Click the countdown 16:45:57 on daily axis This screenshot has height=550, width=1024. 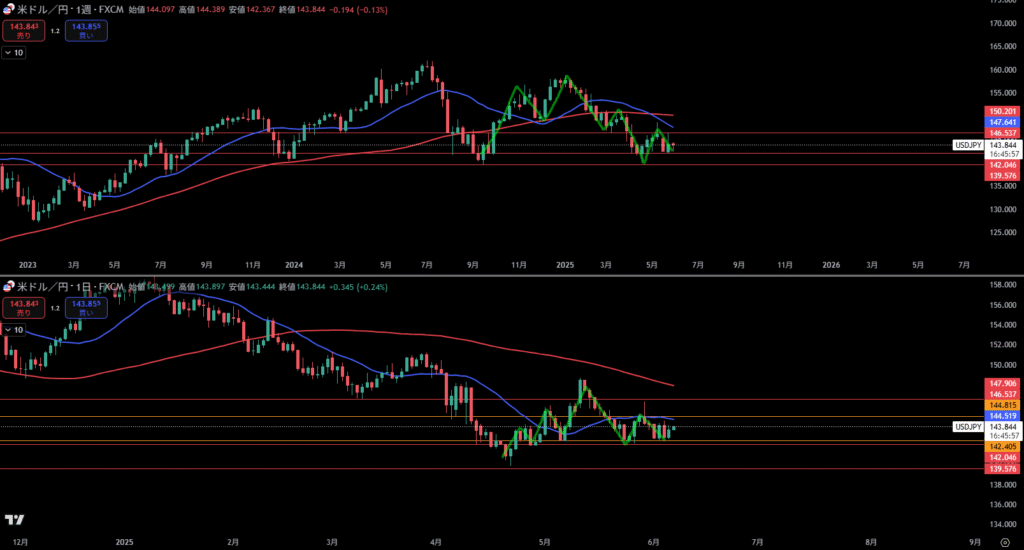point(1003,436)
